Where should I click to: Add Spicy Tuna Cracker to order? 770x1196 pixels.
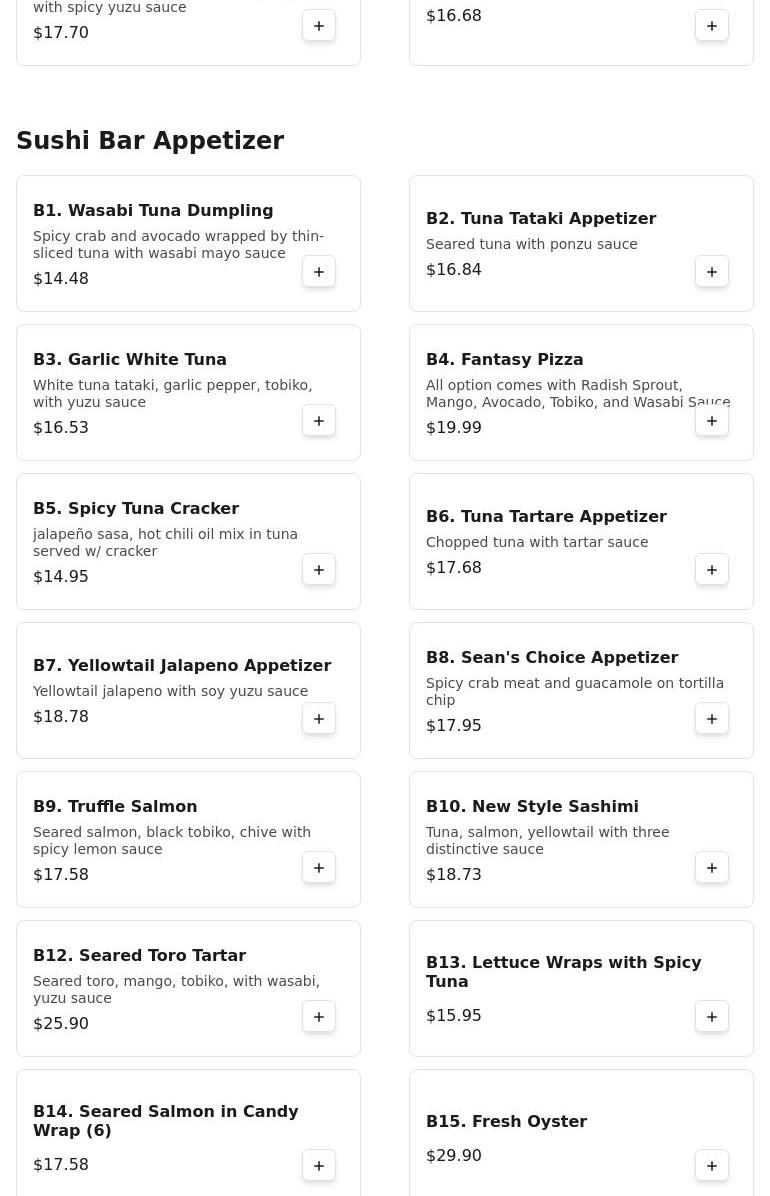click(x=319, y=570)
